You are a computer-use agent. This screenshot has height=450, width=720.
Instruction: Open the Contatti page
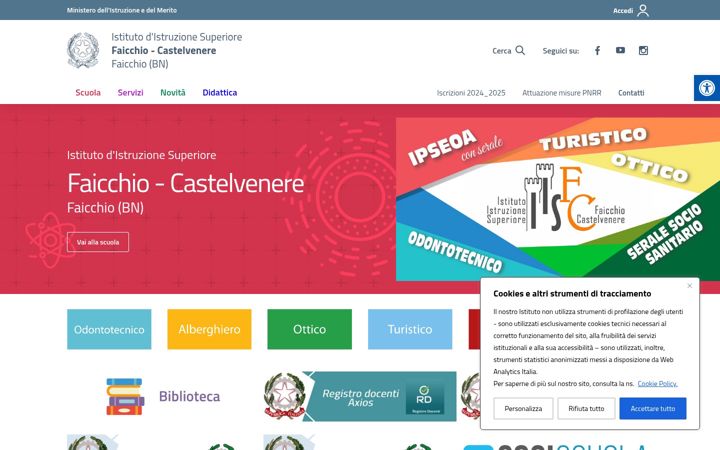pyautogui.click(x=631, y=93)
